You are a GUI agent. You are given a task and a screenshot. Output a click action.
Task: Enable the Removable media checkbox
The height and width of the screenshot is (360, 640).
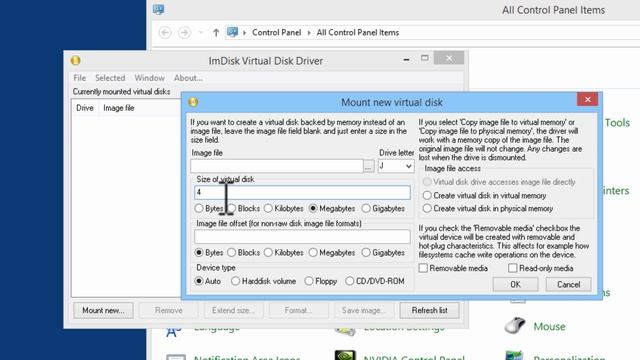point(423,268)
